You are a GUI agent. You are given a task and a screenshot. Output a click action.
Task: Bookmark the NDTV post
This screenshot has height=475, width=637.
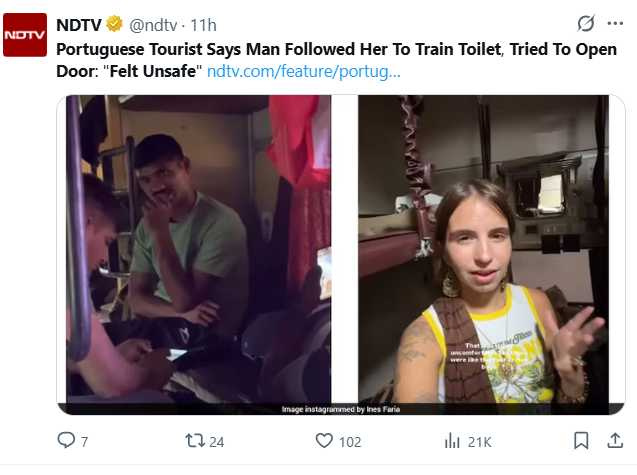point(581,440)
